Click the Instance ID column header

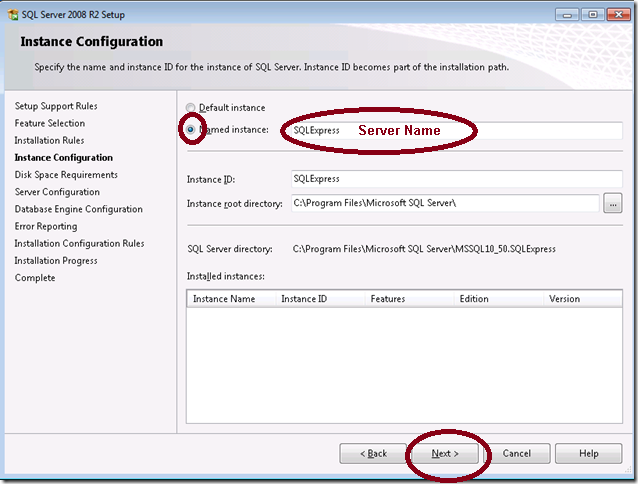point(320,299)
